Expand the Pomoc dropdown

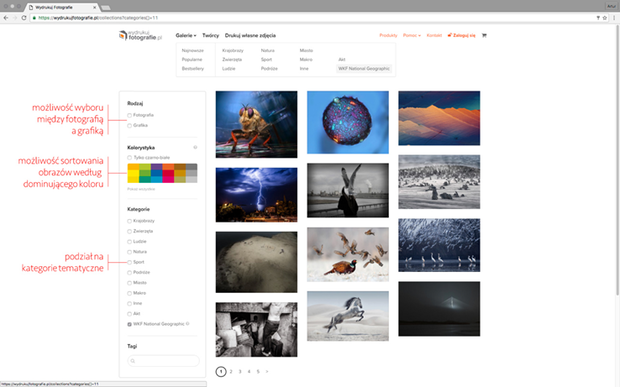pos(412,35)
